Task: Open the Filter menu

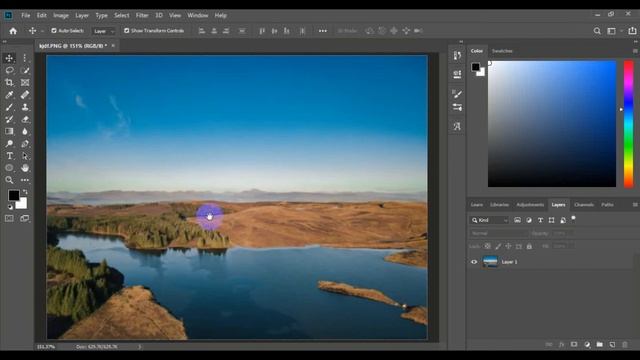Action: click(x=142, y=15)
